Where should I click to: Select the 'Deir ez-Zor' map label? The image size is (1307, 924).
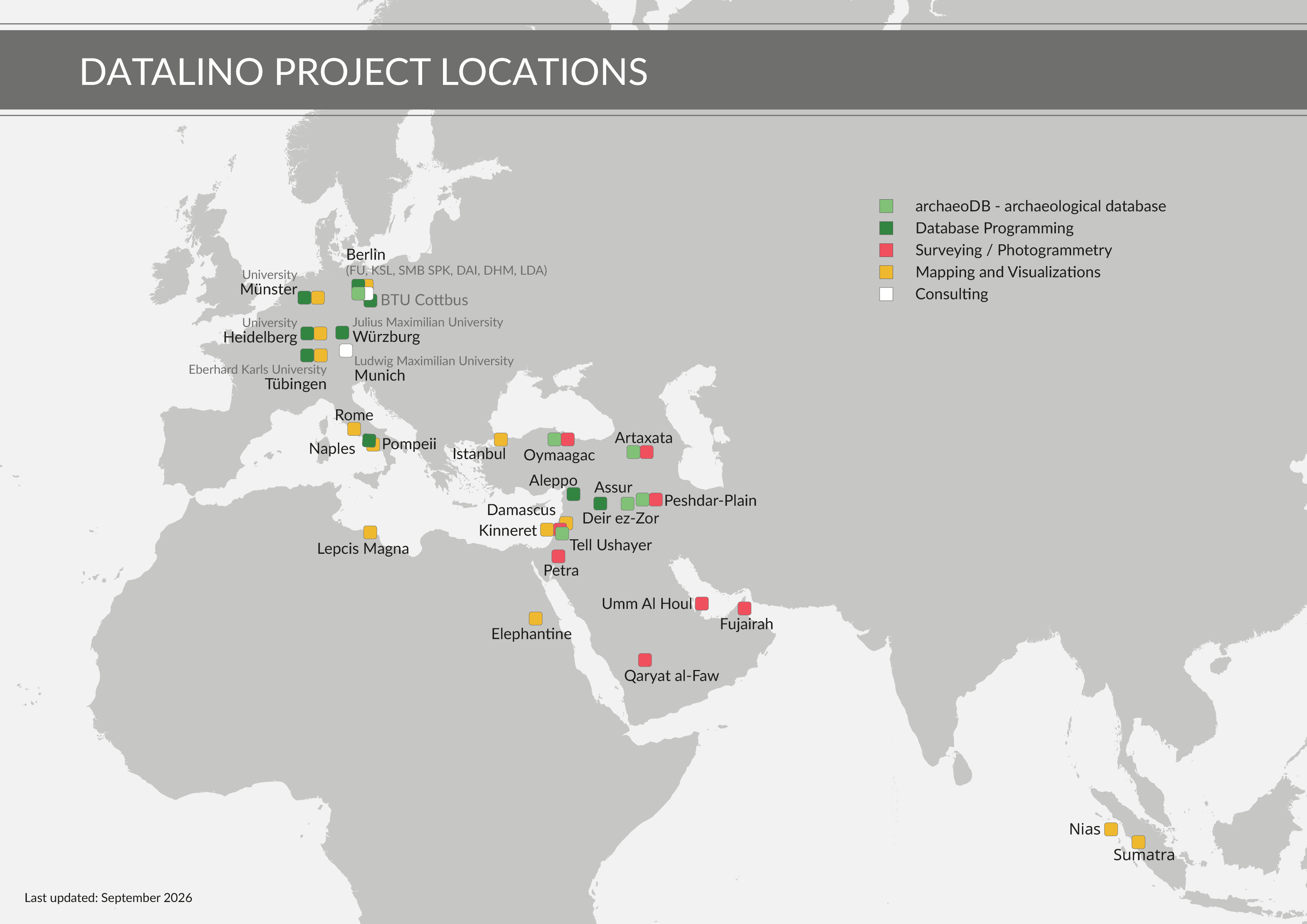(620, 518)
